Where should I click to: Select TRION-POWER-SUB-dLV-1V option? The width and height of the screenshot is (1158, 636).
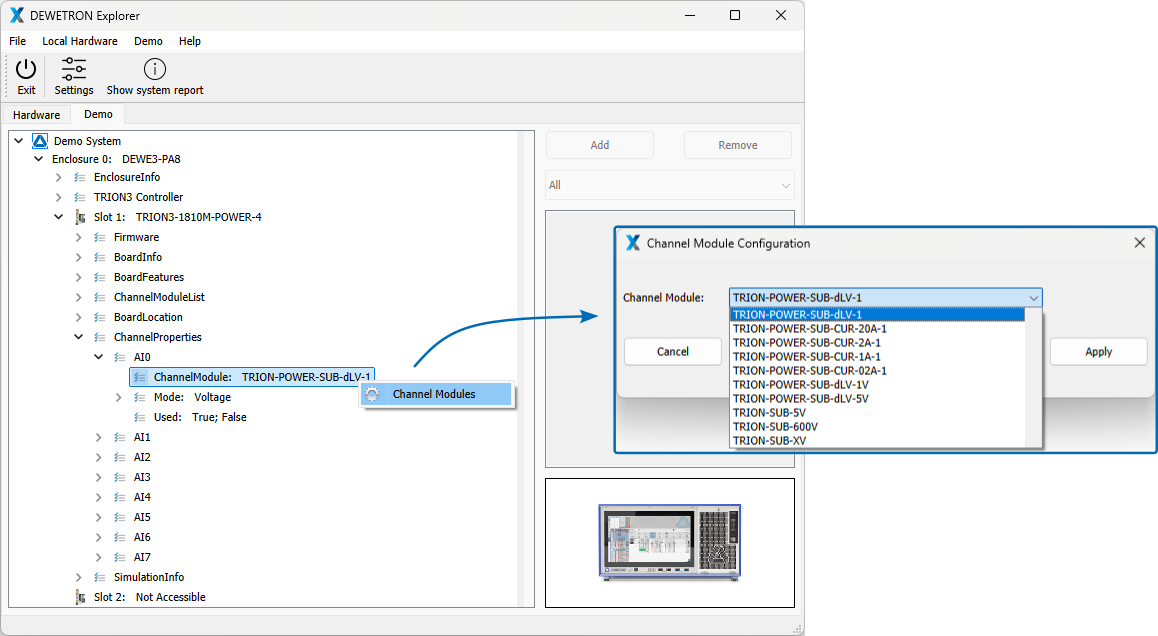[x=878, y=385]
